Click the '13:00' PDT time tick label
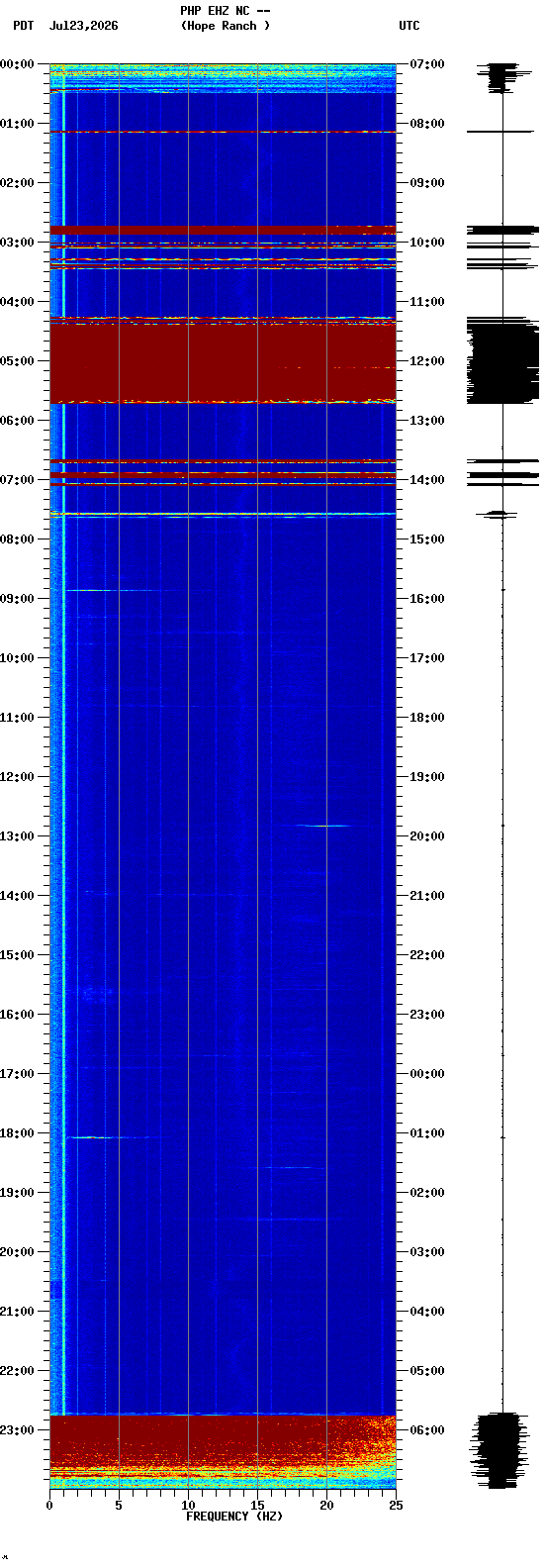Image resolution: width=546 pixels, height=1568 pixels. pyautogui.click(x=17, y=836)
